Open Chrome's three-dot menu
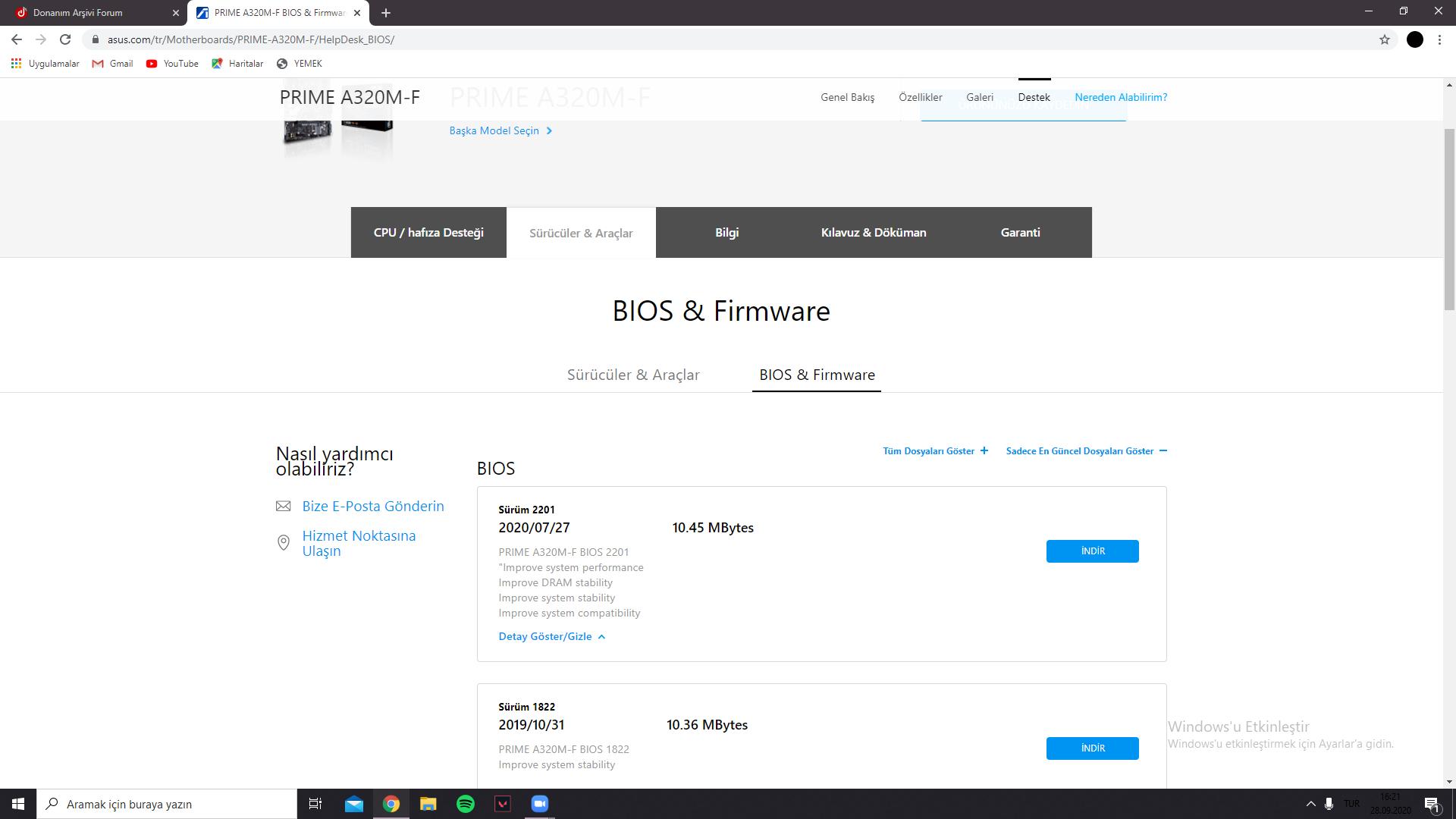Image resolution: width=1456 pixels, height=819 pixels. [1439, 39]
